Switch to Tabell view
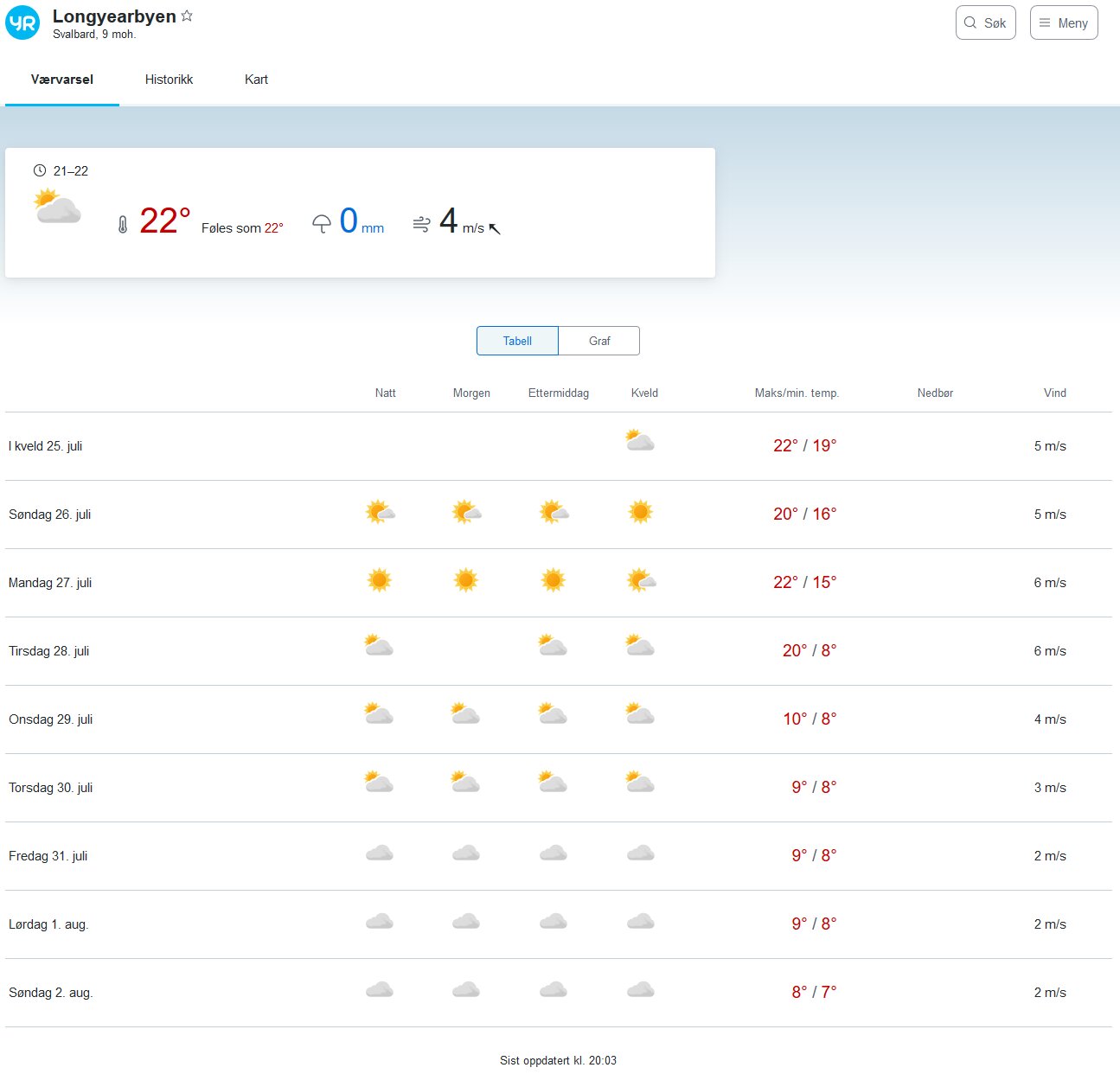The width and height of the screenshot is (1120, 1074). point(517,341)
